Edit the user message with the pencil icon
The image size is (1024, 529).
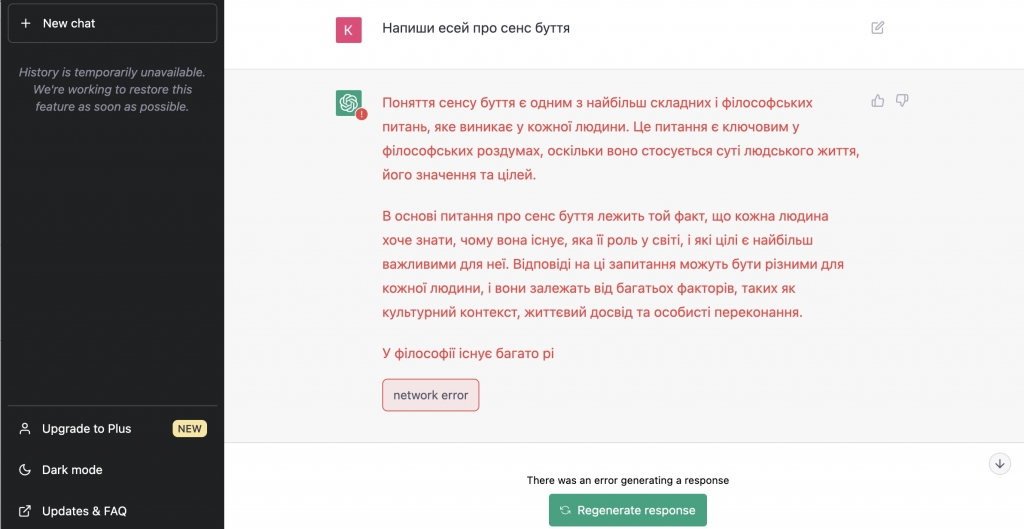pos(878,27)
